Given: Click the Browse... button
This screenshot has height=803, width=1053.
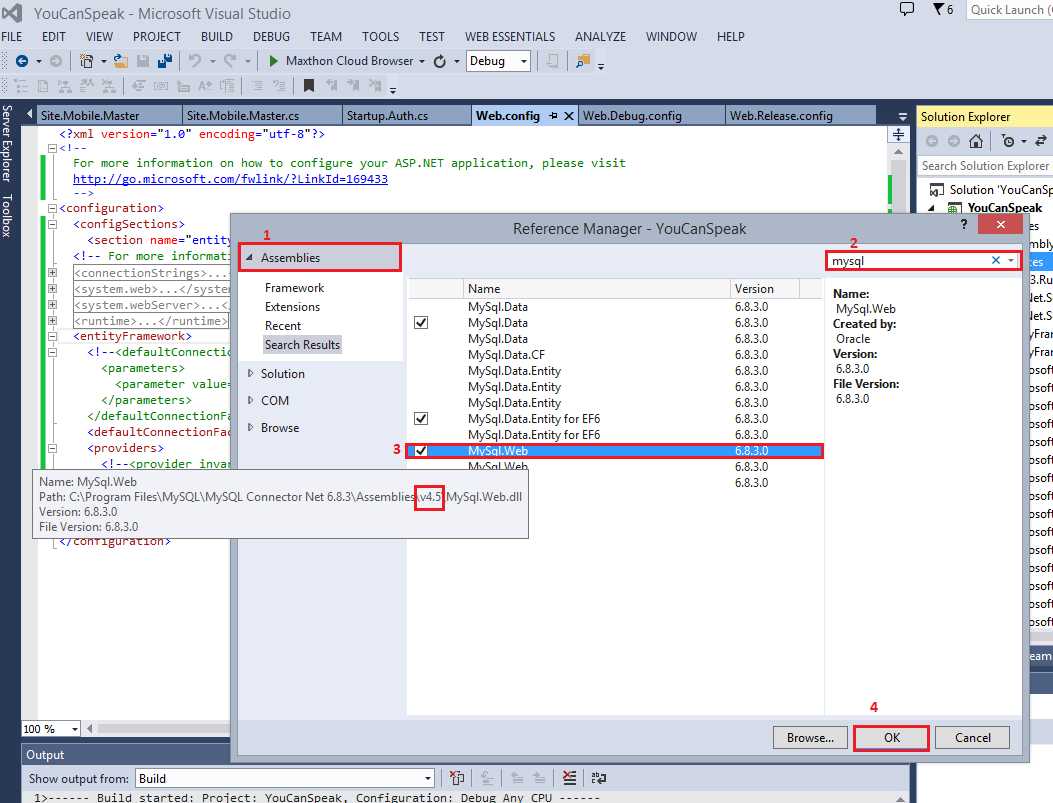Looking at the screenshot, I should 809,738.
